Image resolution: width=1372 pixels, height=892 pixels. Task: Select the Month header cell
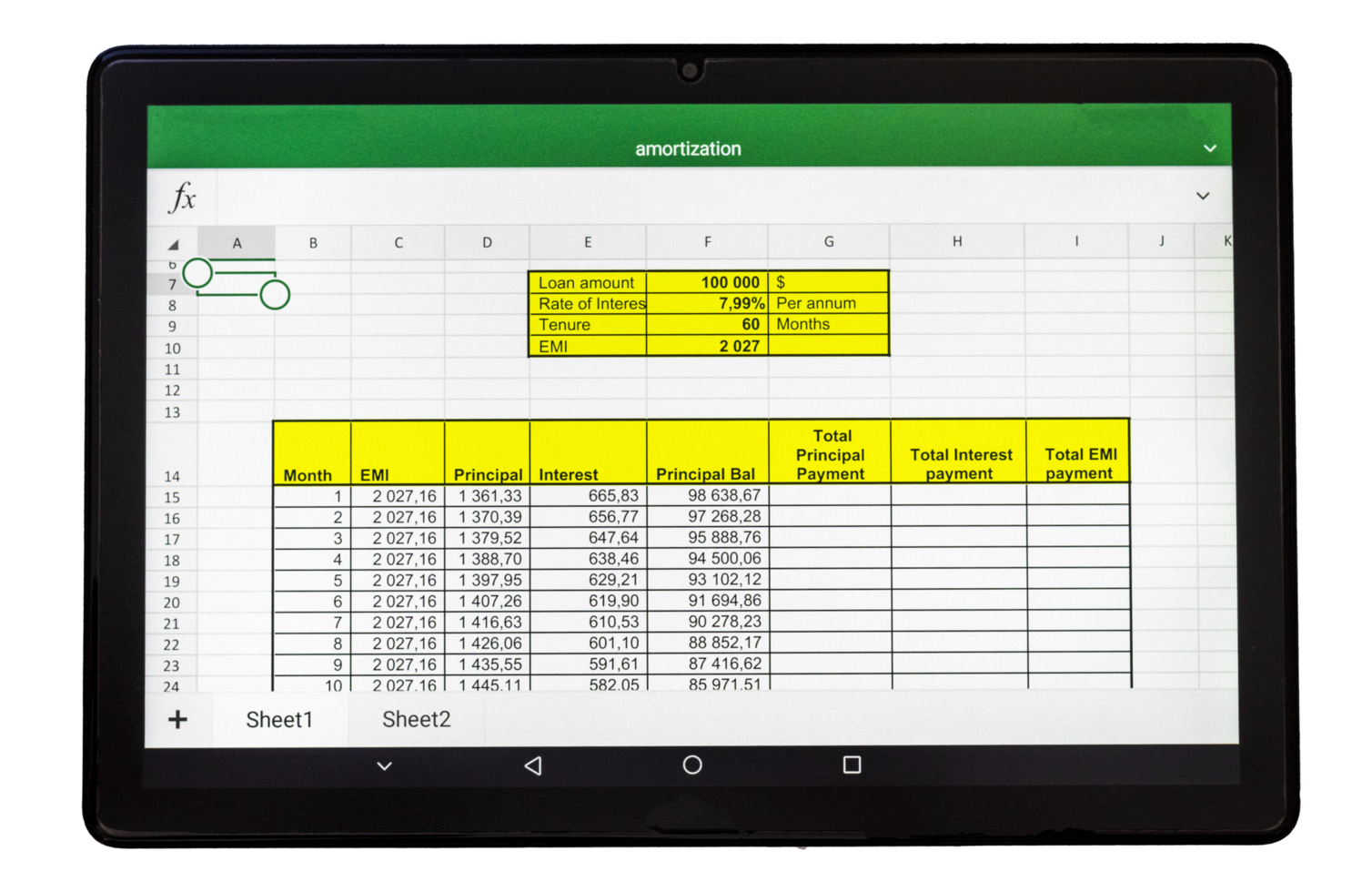coord(312,452)
